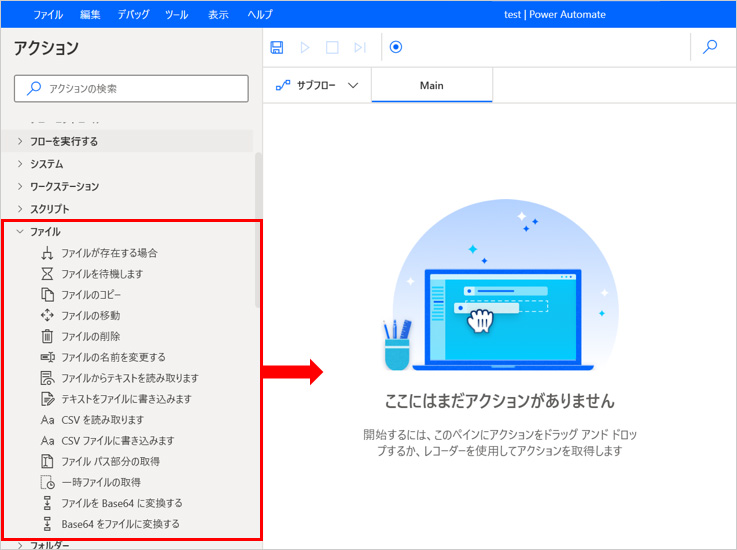Screen dimensions: 737x550
Task: Open the サブフロー dropdown
Action: coord(316,86)
